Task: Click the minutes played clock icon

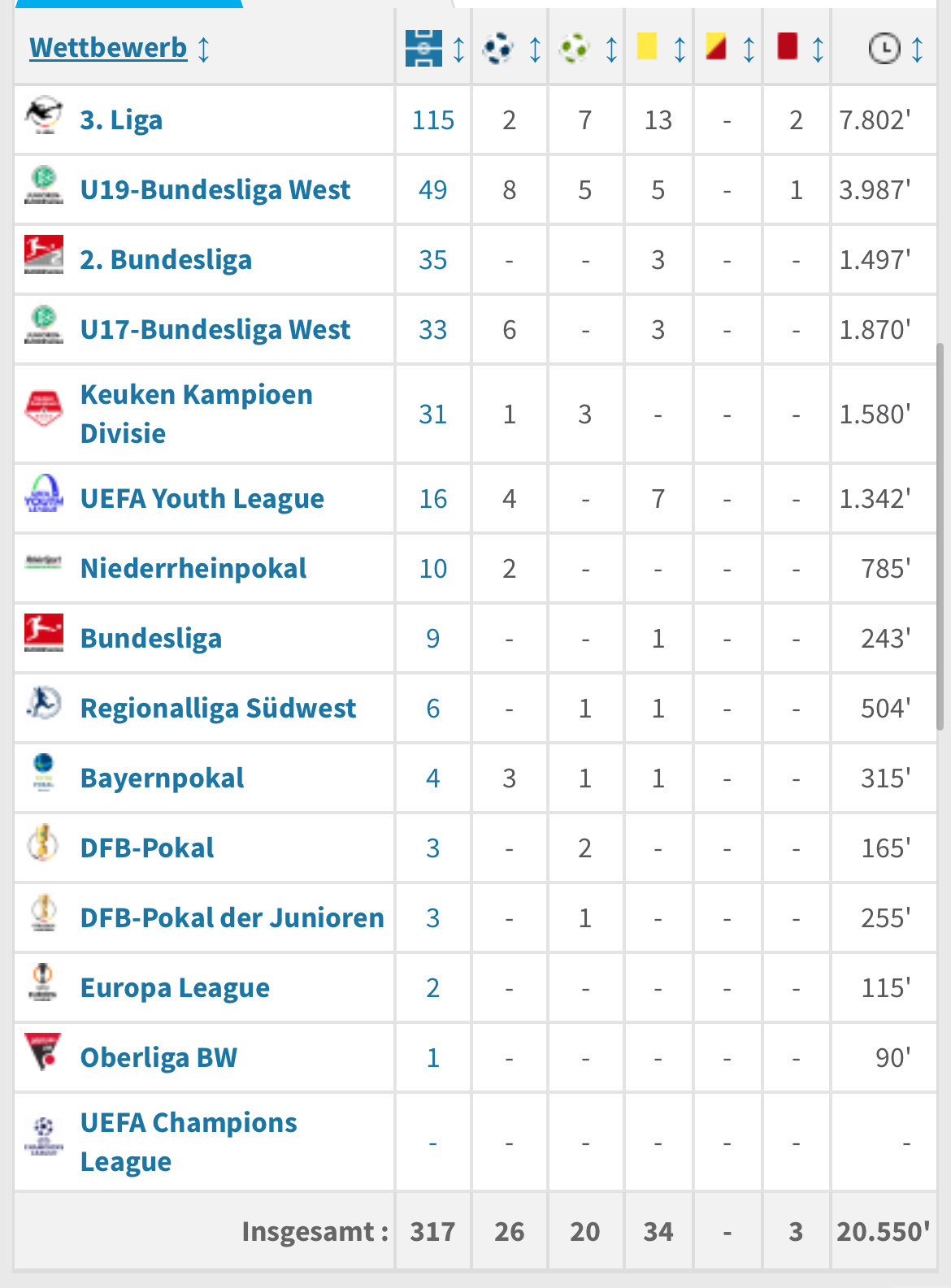Action: tap(884, 49)
